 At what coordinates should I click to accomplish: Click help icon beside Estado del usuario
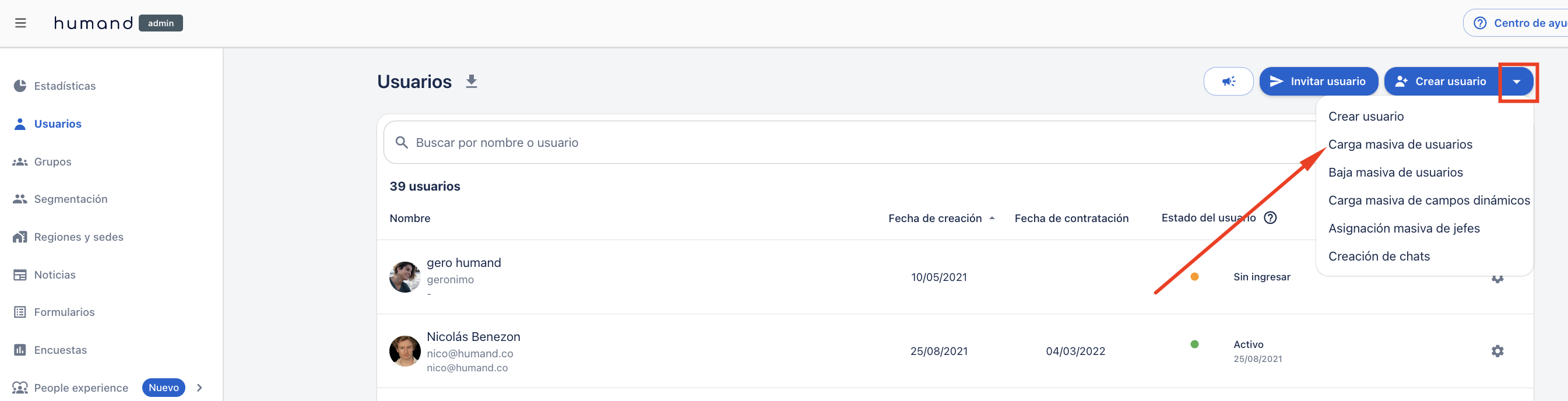1270,218
